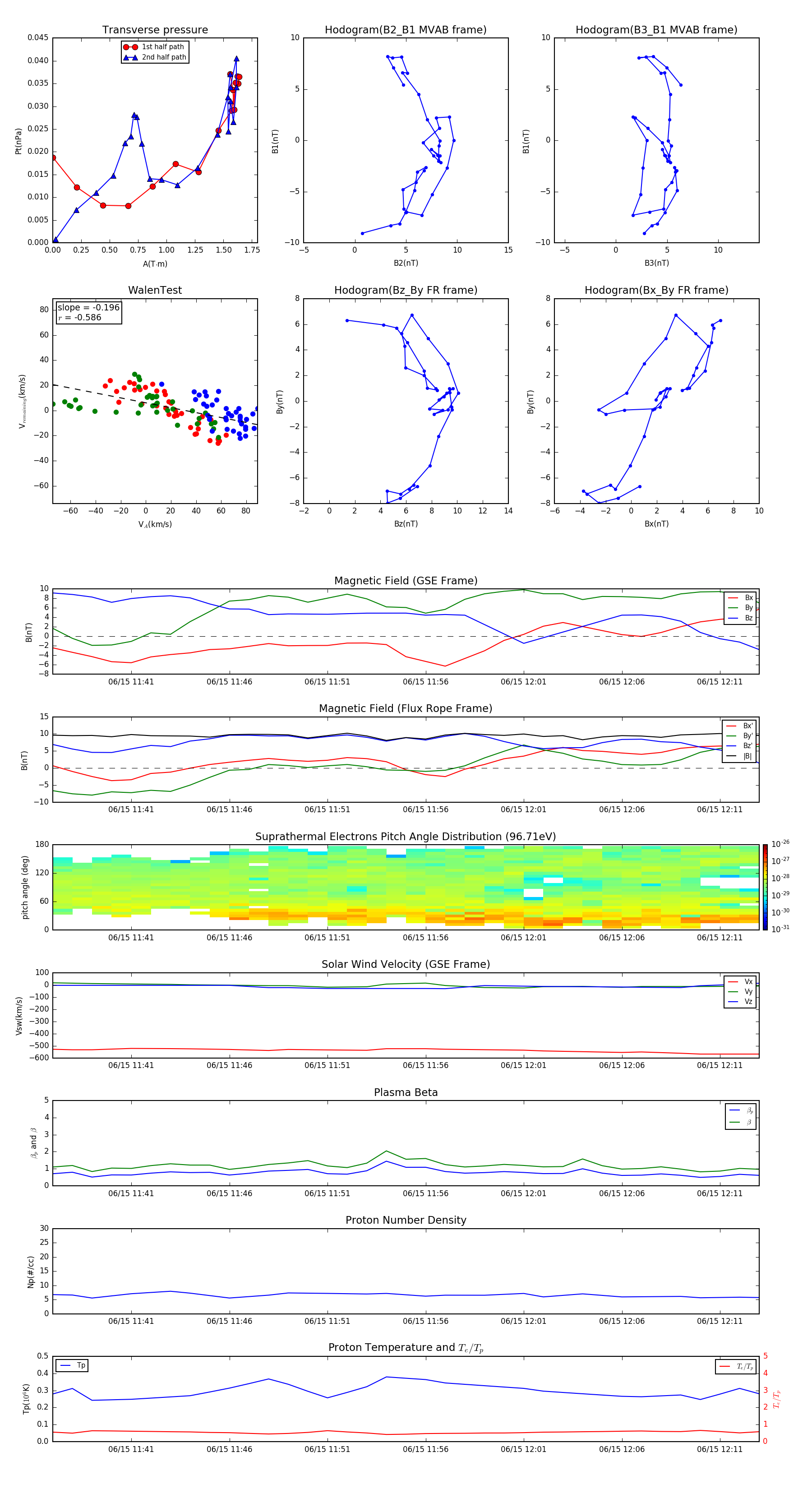Click the 'Plasma Beta' panel title
The width and height of the screenshot is (812, 1489).
406,1092
